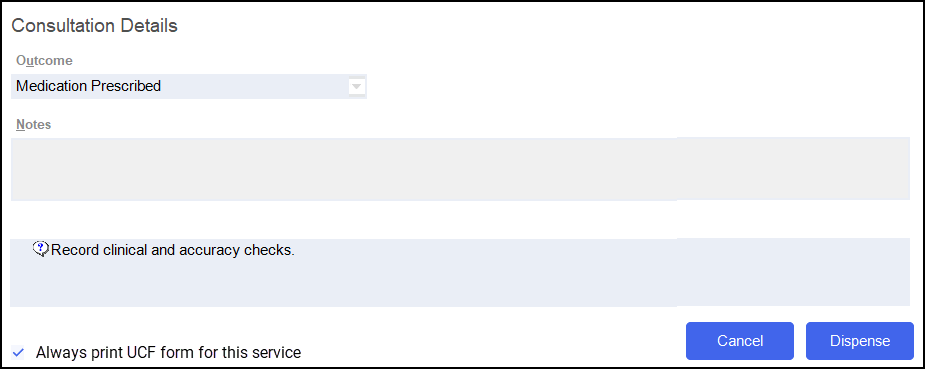Click the question mark help icon

click(40, 249)
